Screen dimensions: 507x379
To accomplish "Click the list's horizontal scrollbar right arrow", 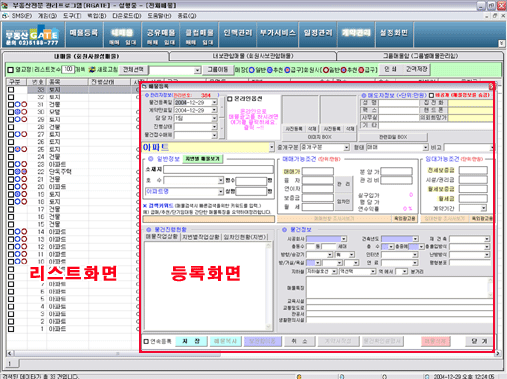I will [x=498, y=353].
